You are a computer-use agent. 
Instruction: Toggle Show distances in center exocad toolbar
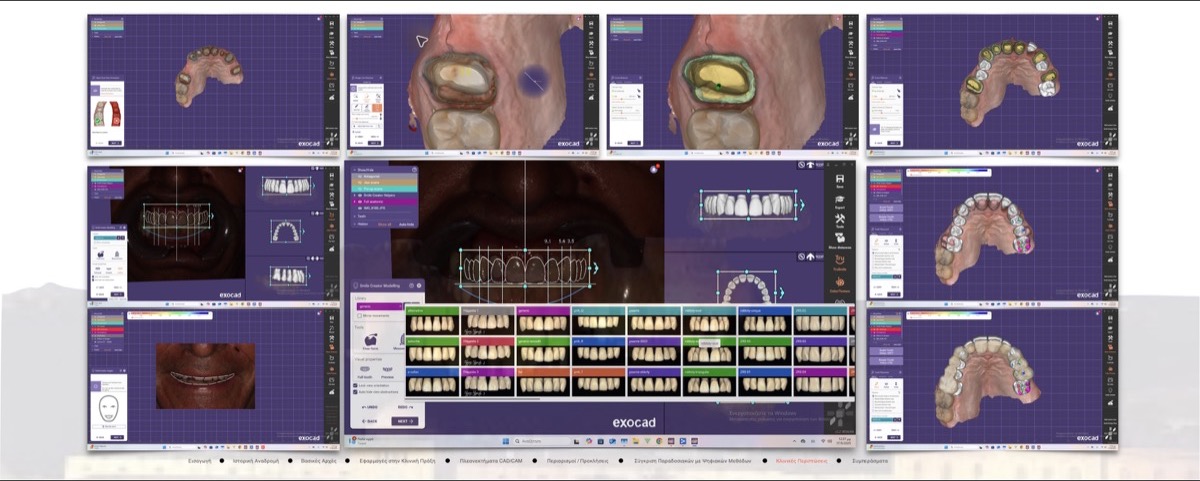[x=840, y=240]
